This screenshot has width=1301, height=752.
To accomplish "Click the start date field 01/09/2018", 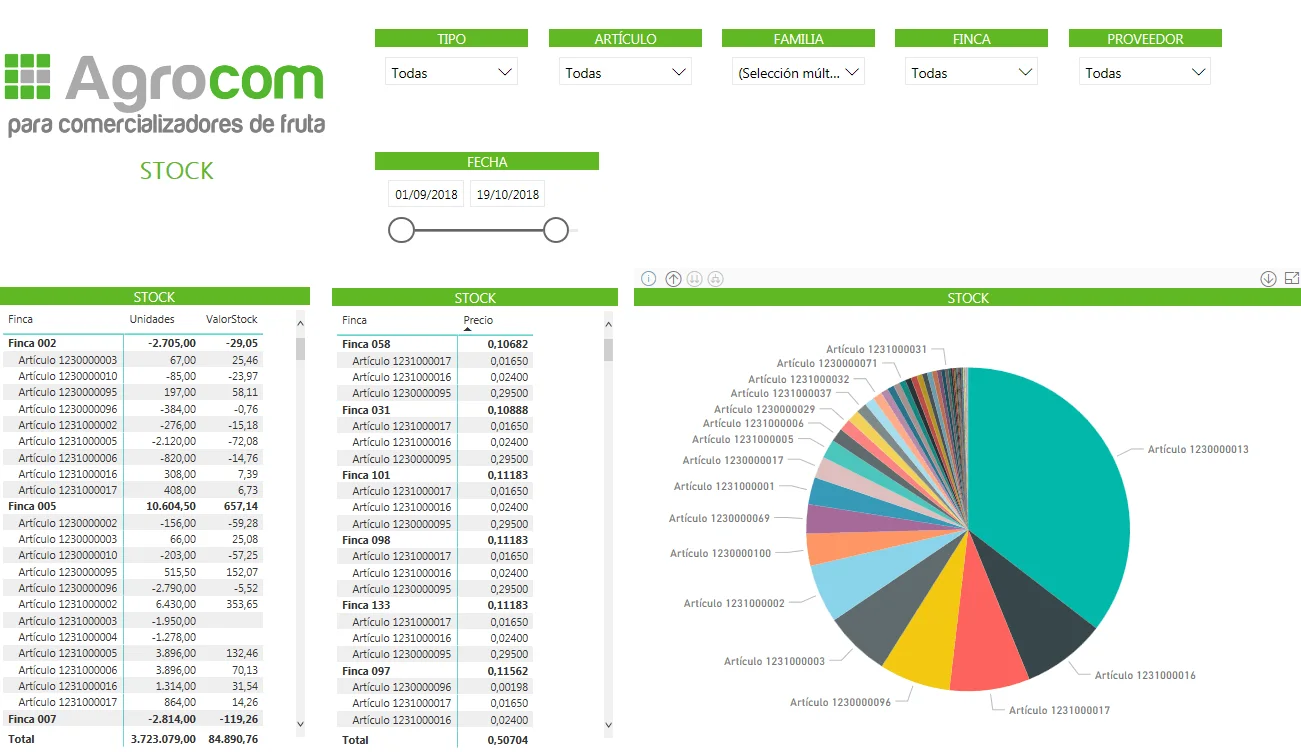I will coord(426,194).
